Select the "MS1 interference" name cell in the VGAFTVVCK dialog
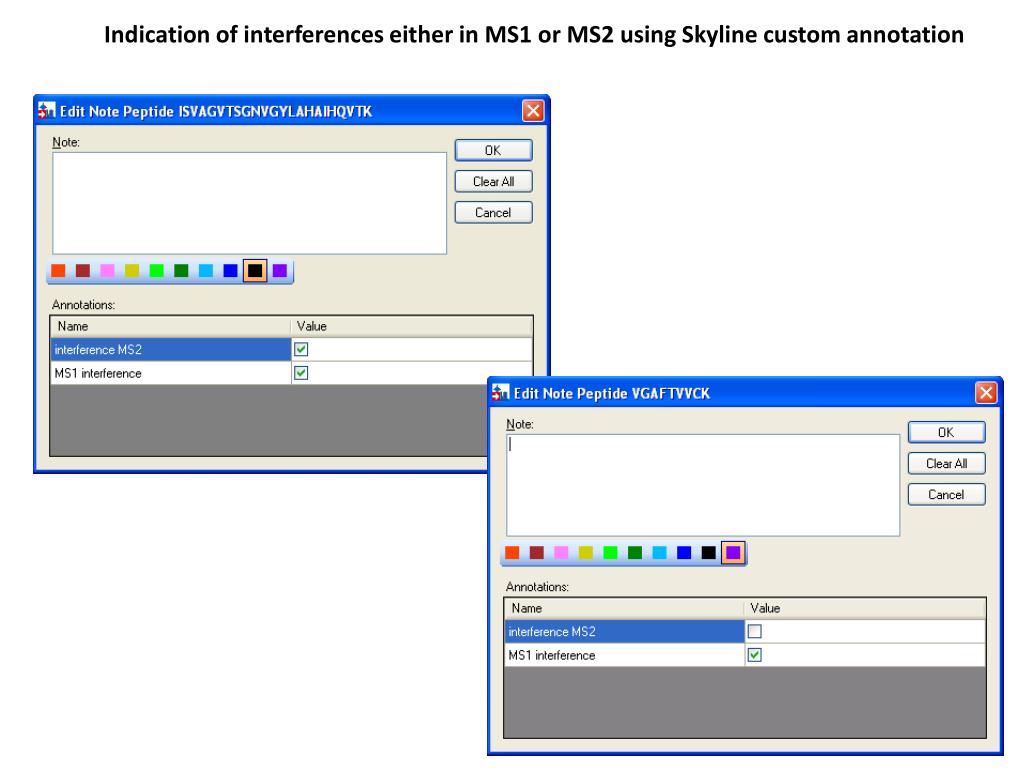The height and width of the screenshot is (768, 1024). point(624,655)
